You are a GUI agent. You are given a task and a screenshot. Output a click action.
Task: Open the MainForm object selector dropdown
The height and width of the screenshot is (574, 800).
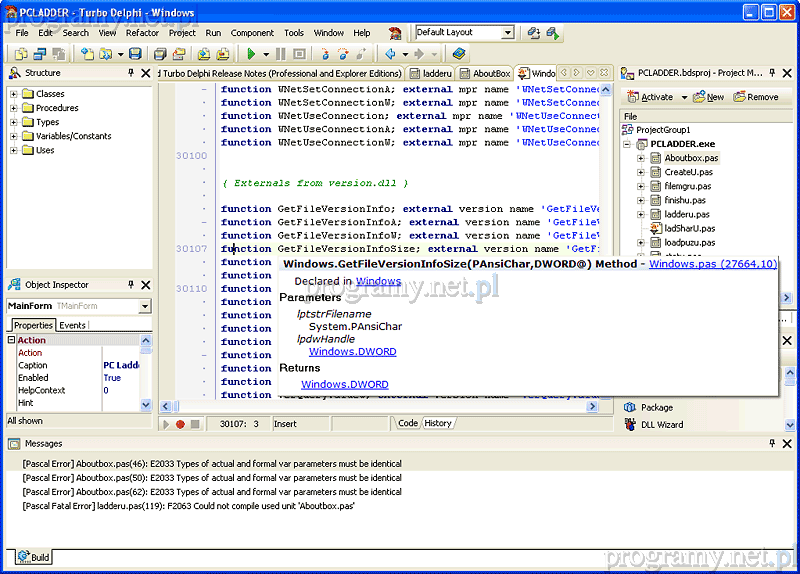point(145,306)
